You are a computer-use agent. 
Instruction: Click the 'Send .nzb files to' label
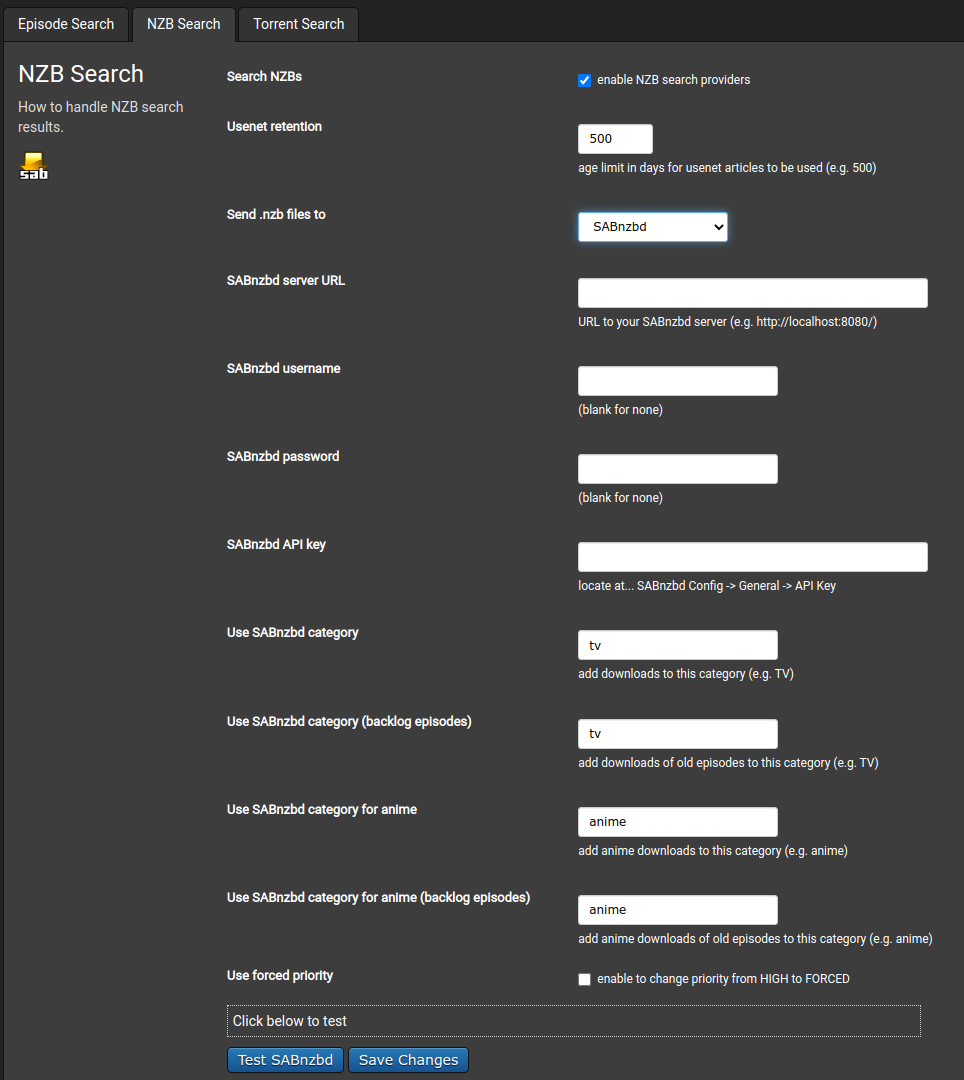click(x=276, y=215)
